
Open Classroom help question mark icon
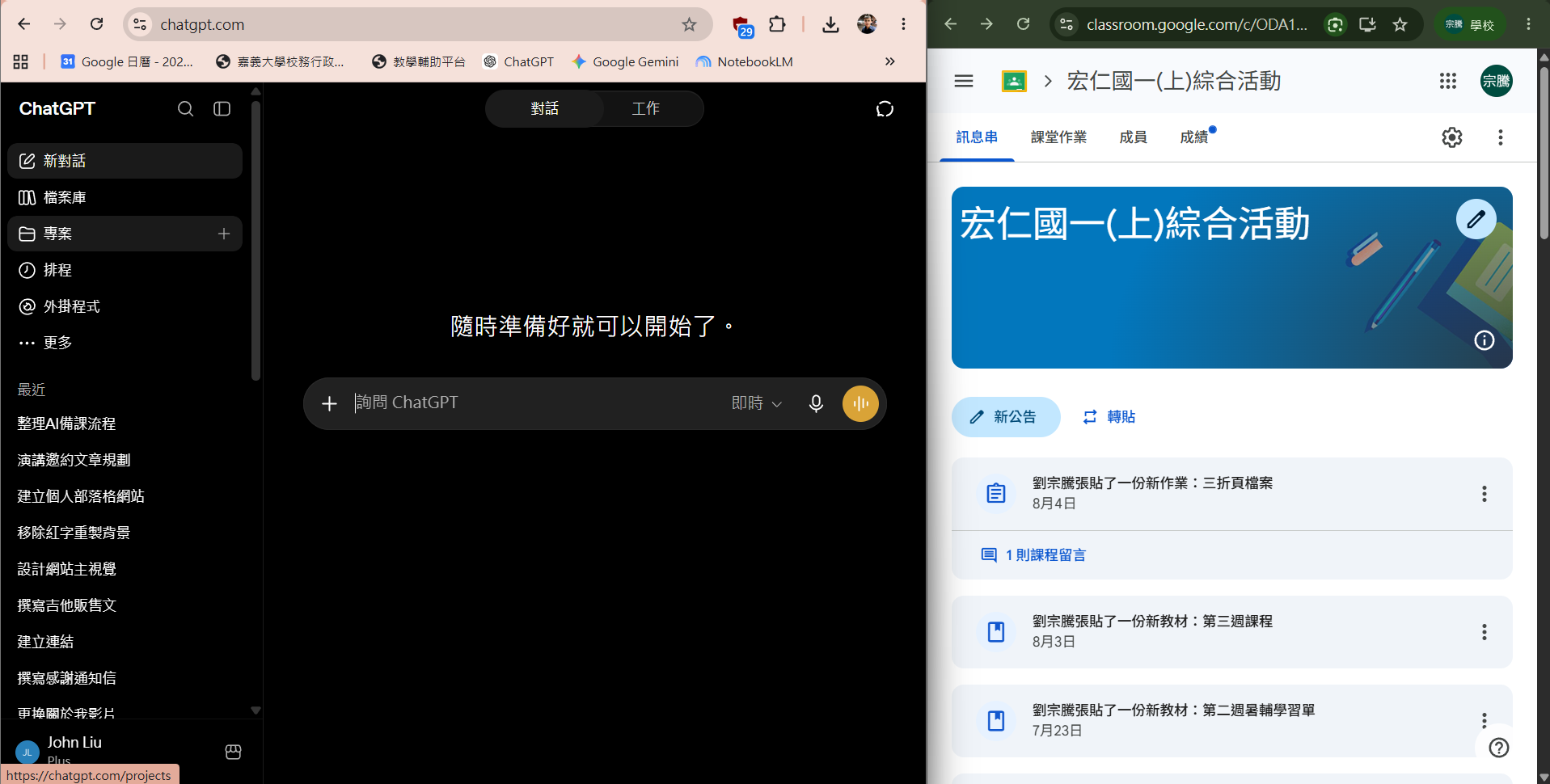(1499, 748)
